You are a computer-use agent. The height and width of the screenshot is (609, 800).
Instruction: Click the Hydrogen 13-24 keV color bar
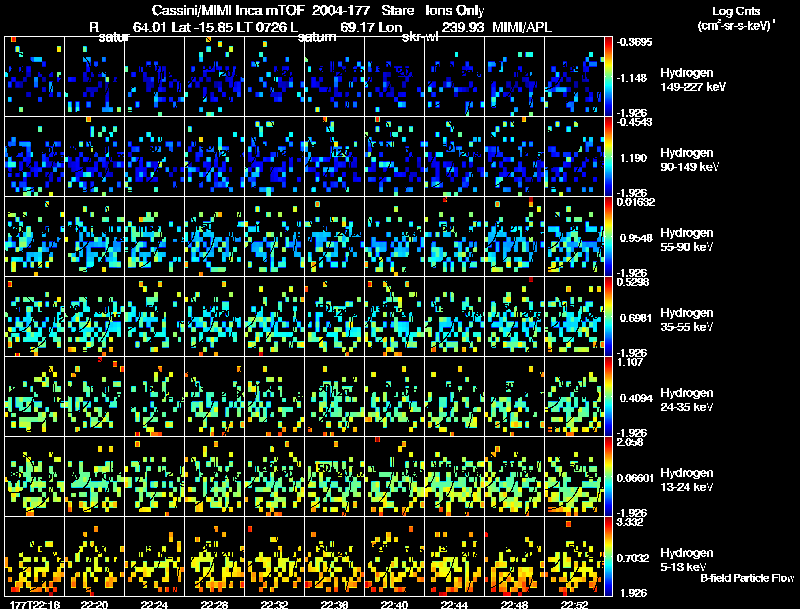click(x=608, y=476)
